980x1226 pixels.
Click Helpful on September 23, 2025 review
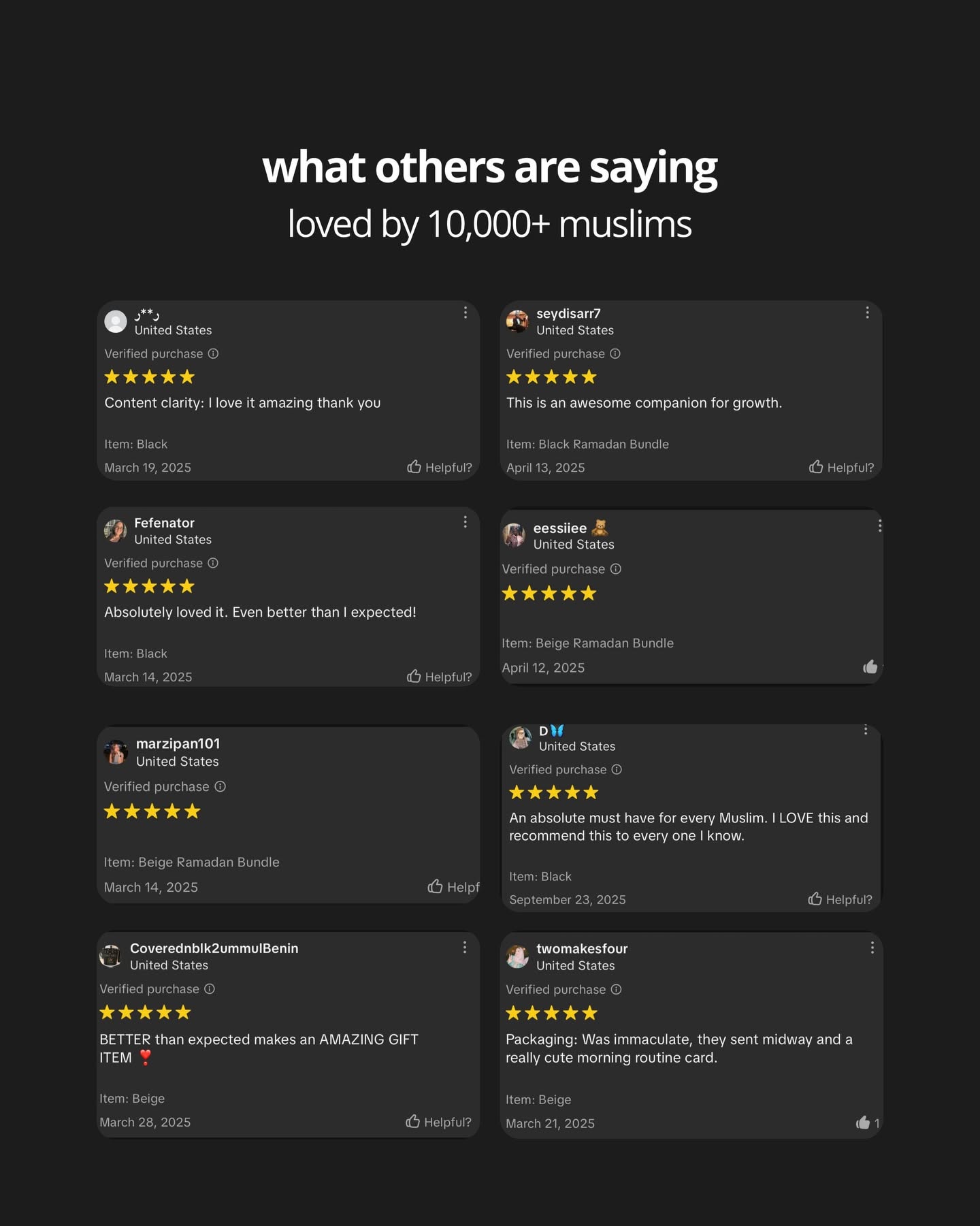pos(840,899)
